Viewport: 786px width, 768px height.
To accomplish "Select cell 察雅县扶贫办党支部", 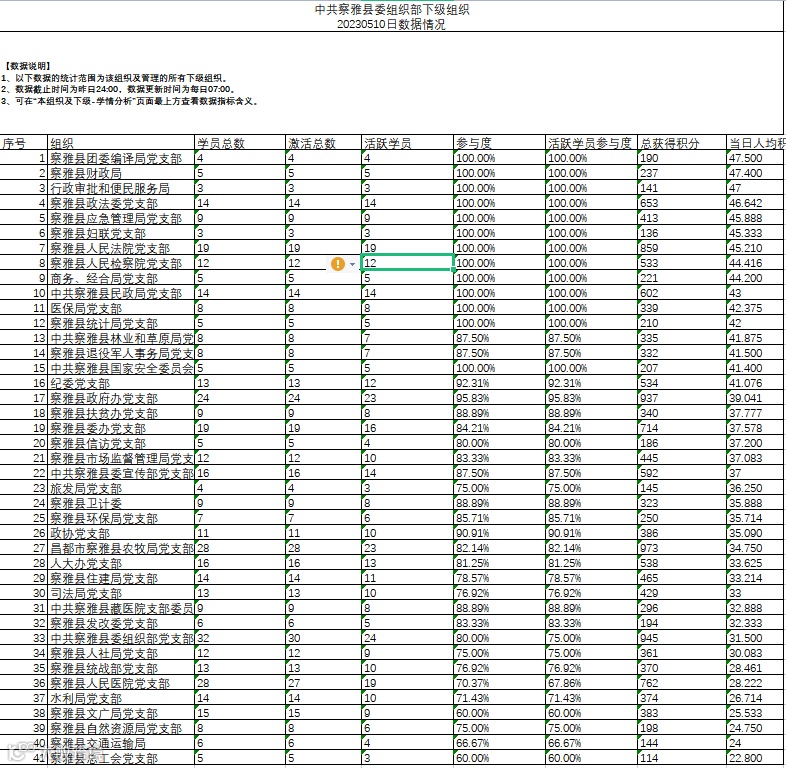I will point(121,414).
